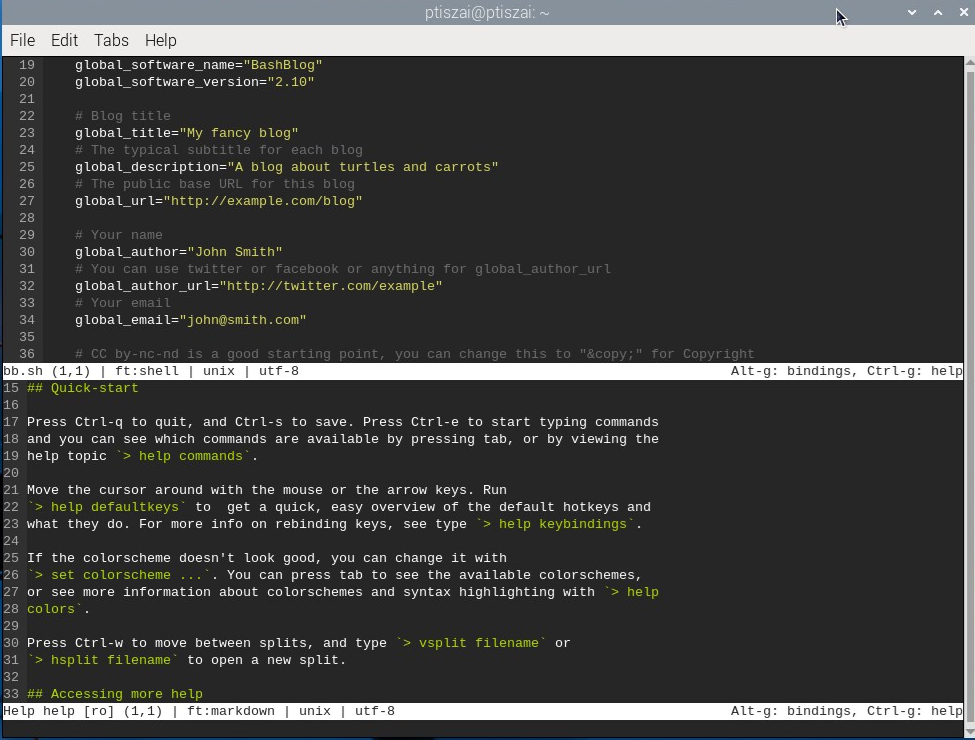Click the window title "ptiszai@ptiszai: ~"
The height and width of the screenshot is (740, 975).
[x=487, y=12]
